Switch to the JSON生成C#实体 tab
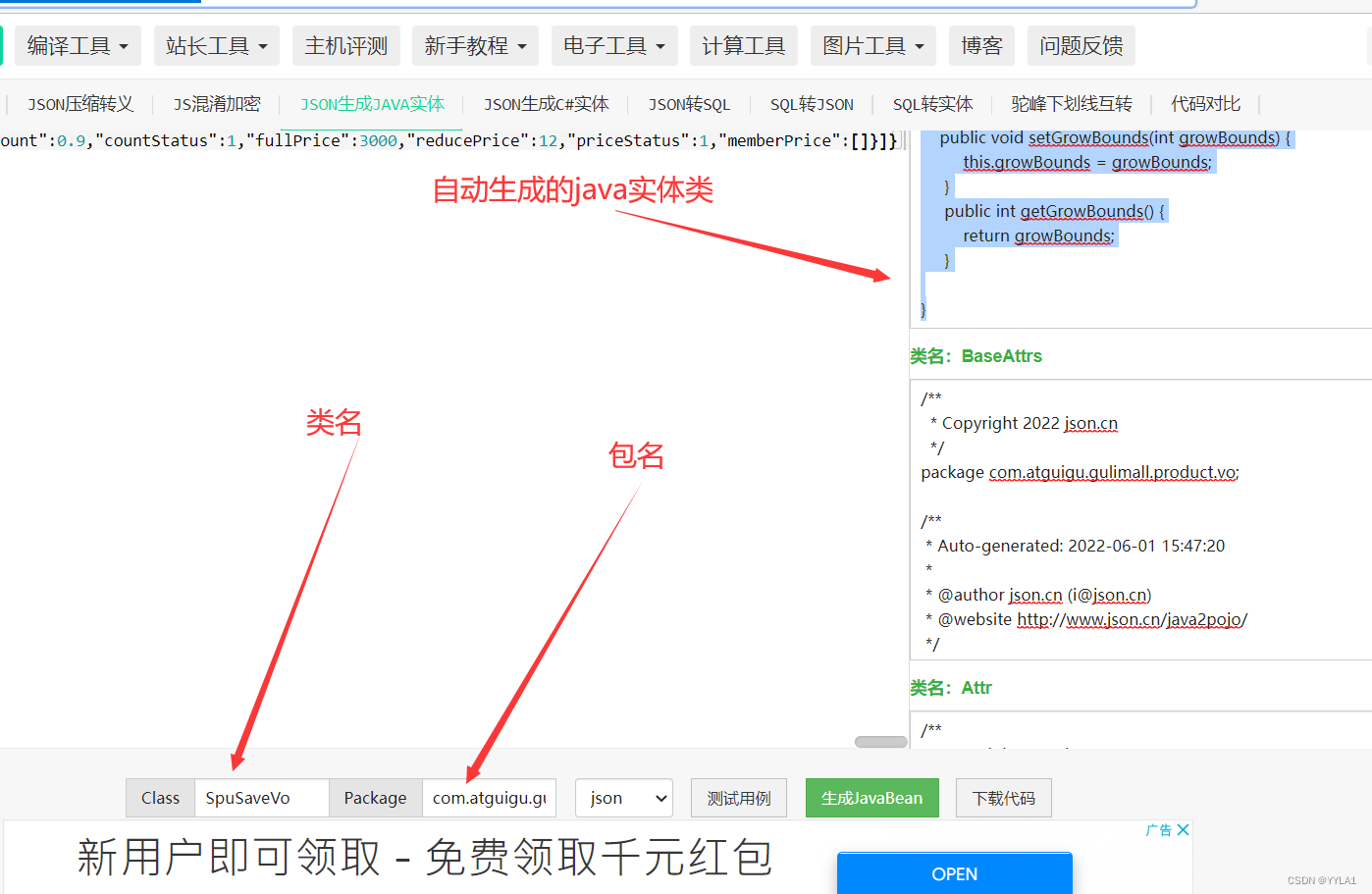The height and width of the screenshot is (894, 1372). click(546, 104)
